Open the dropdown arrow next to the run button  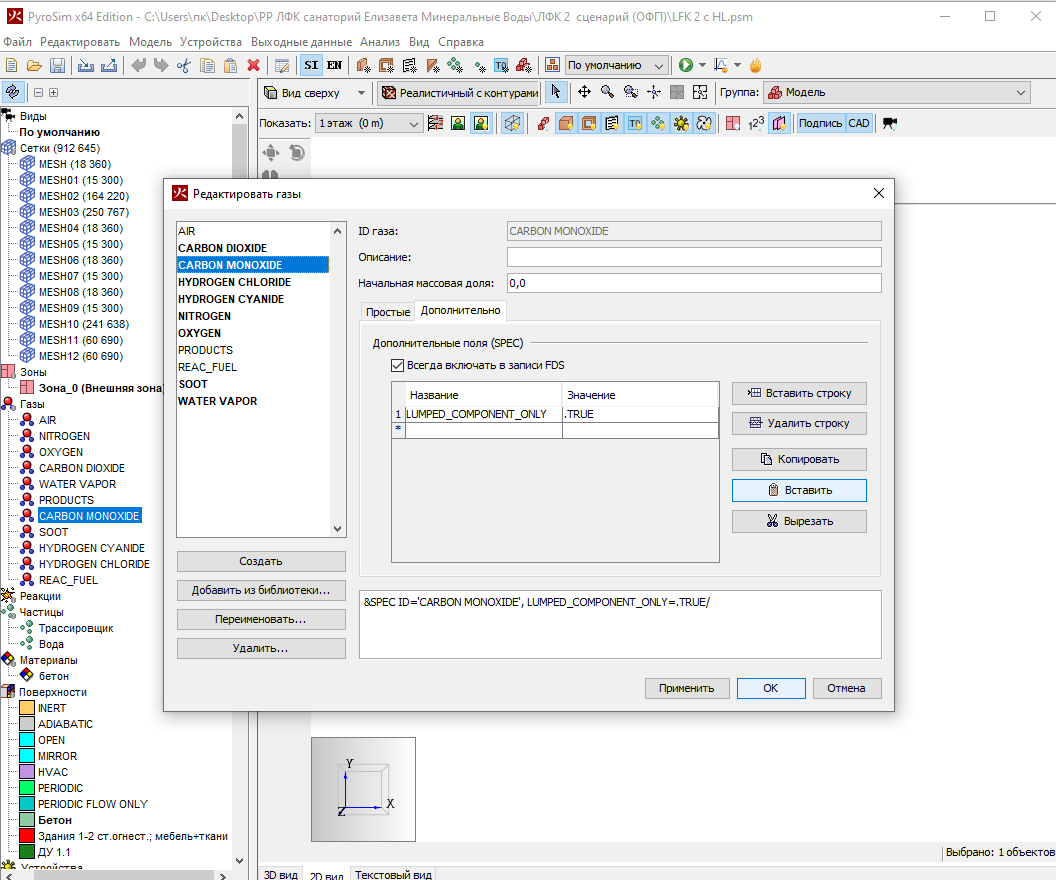(702, 65)
